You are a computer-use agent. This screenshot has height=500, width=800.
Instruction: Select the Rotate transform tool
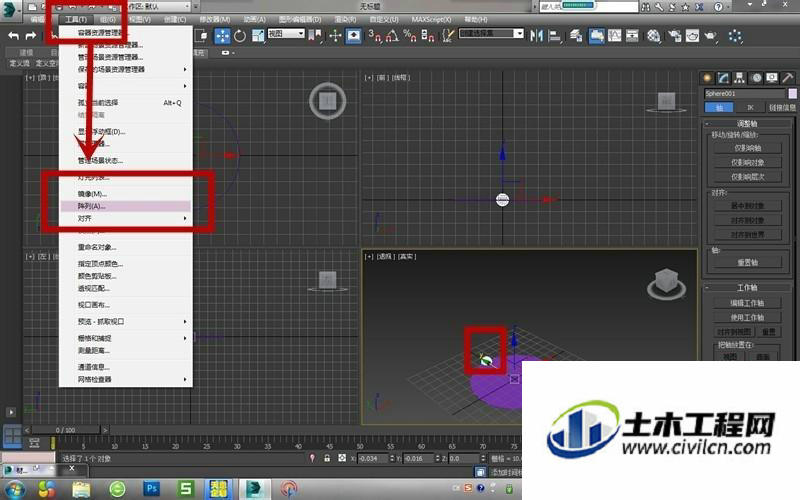click(240, 36)
